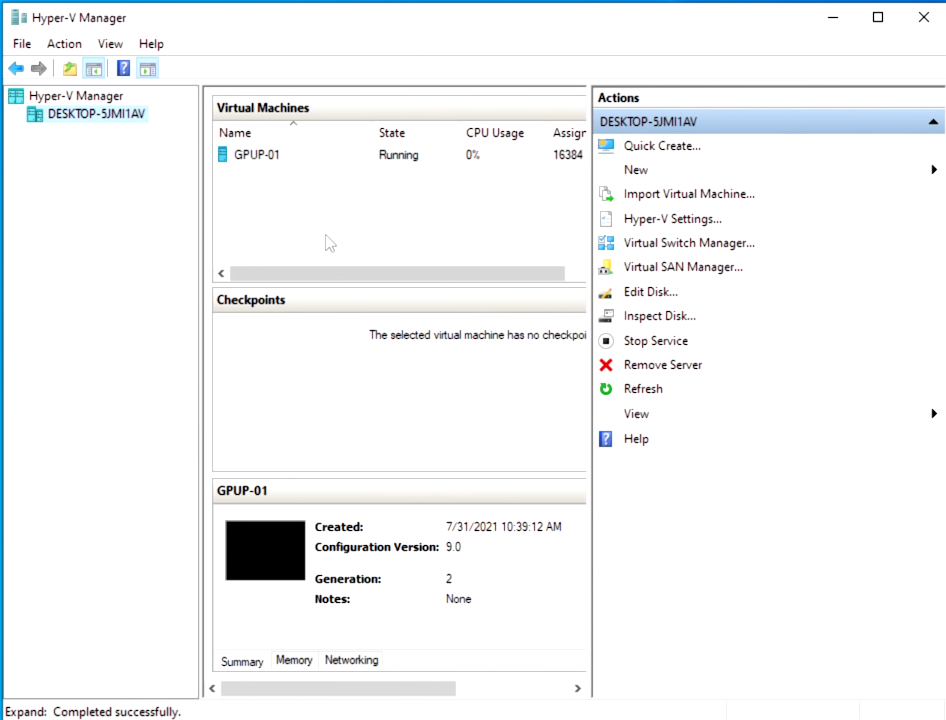
Task: Click the Configuration Version value 9.0
Action: (453, 547)
